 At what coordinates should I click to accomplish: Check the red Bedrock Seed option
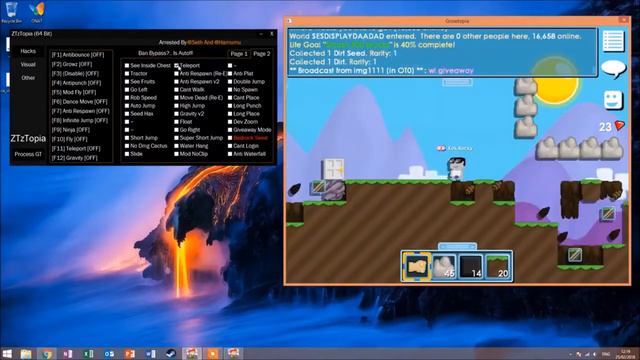[230, 138]
